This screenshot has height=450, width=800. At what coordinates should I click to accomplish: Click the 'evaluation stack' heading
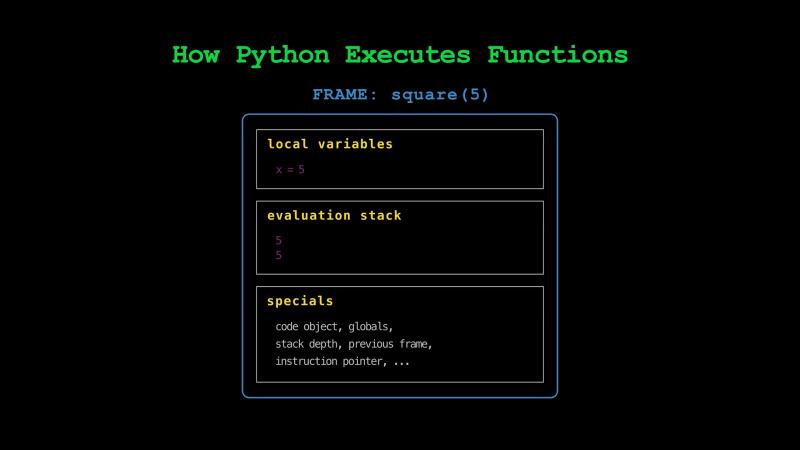coord(334,215)
